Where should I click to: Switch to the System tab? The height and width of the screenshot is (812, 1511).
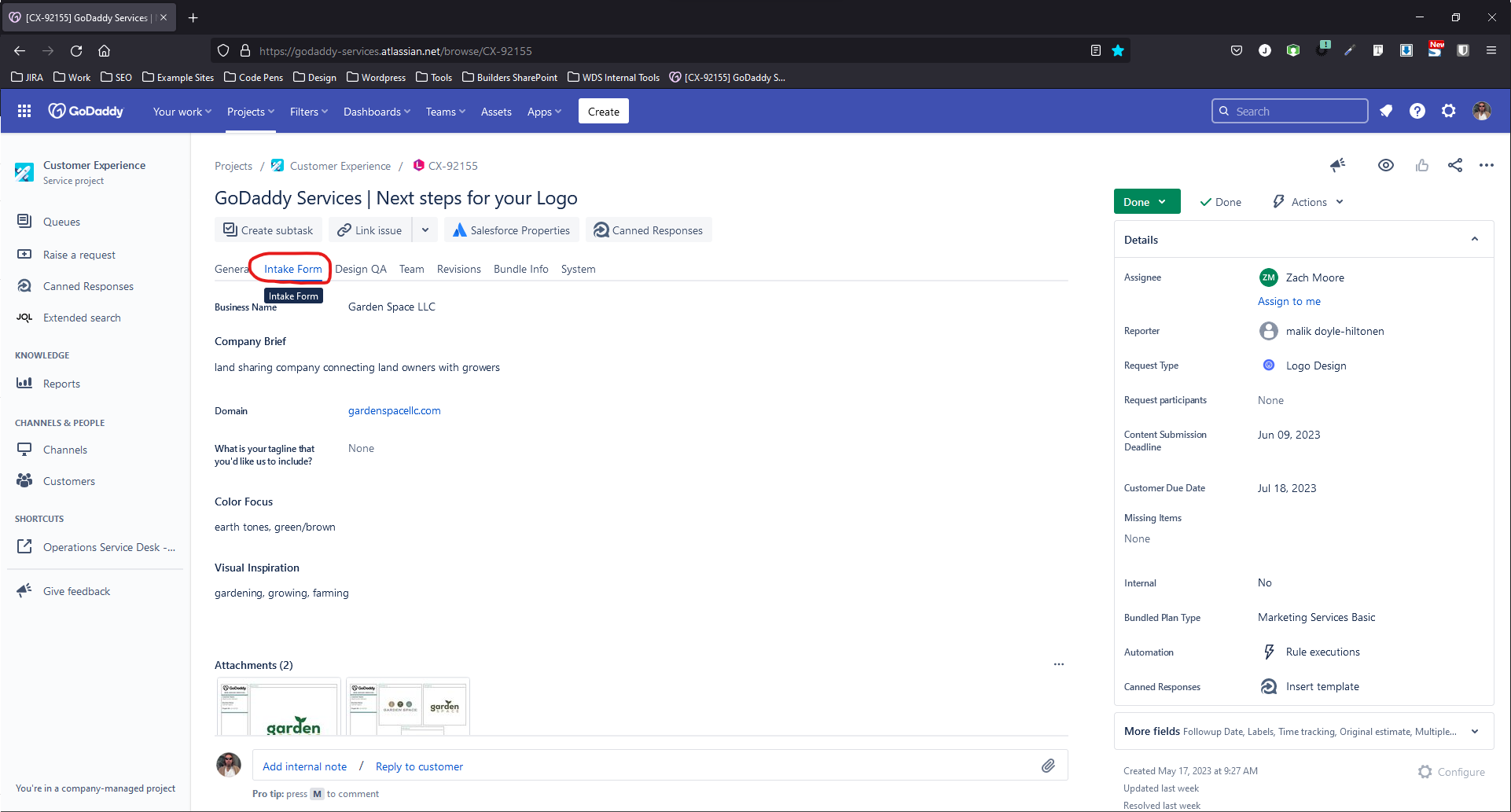(x=579, y=269)
